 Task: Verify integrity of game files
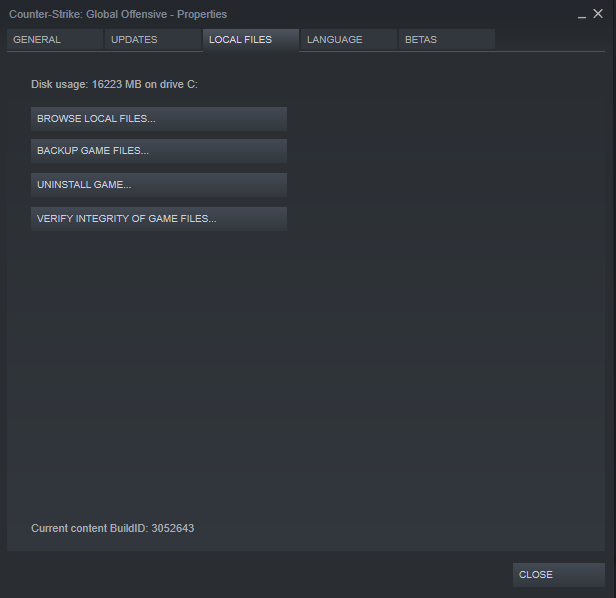point(159,219)
